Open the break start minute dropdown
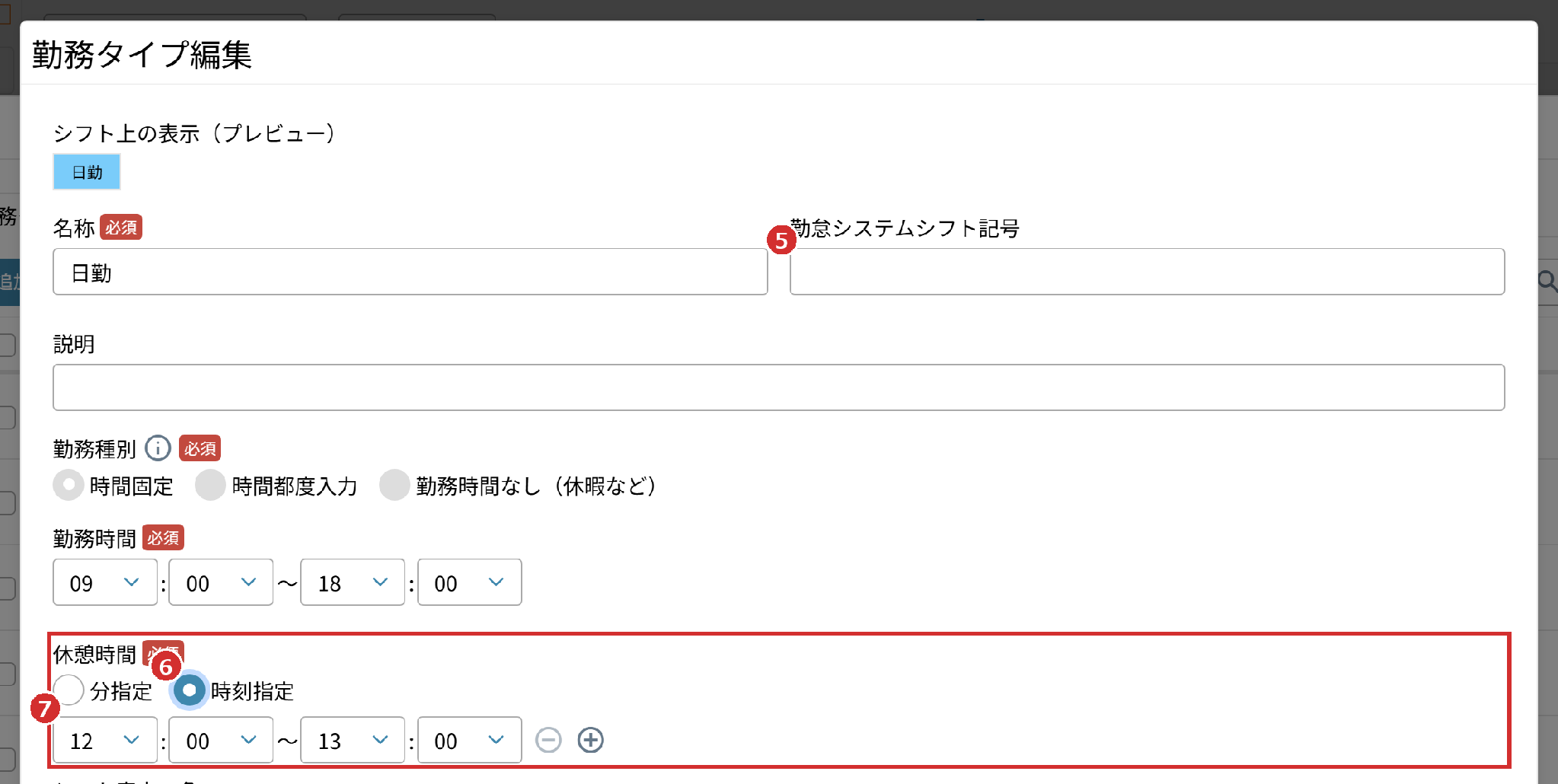This screenshot has width=1558, height=784. [x=221, y=740]
